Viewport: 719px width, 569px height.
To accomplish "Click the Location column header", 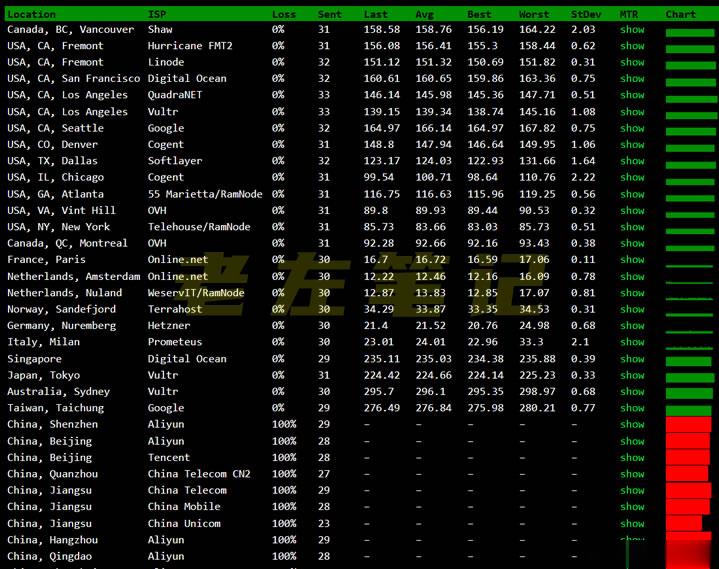I will click(x=31, y=14).
